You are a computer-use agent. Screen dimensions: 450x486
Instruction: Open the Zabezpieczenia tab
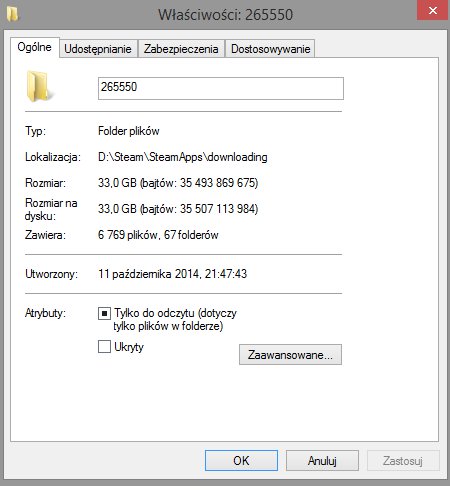tap(181, 49)
